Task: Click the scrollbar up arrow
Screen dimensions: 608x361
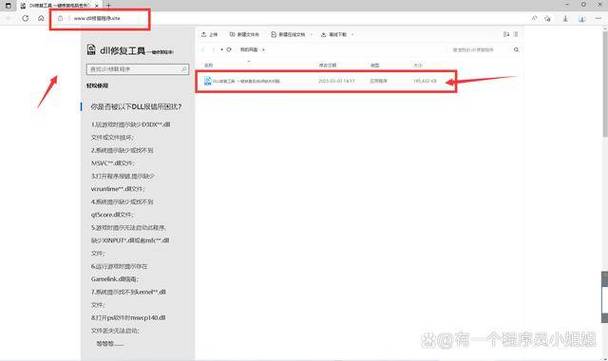Action: click(x=605, y=28)
